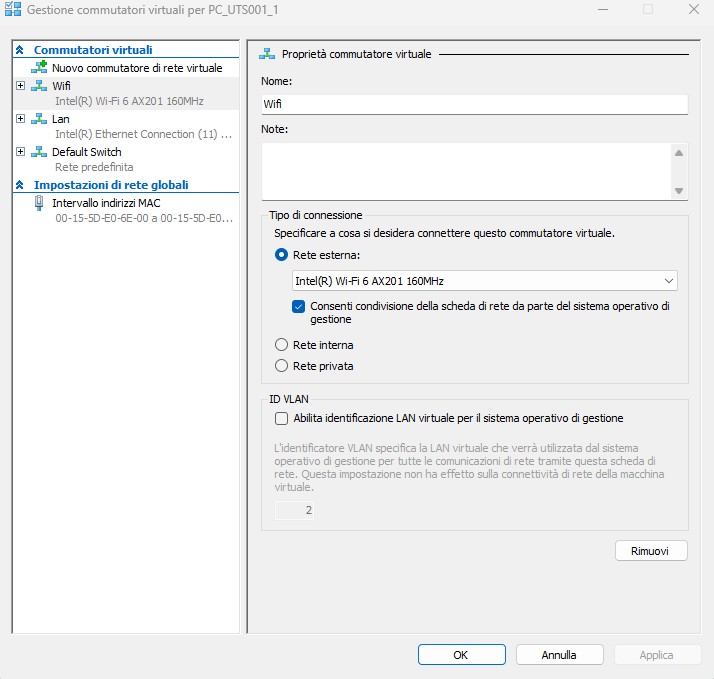Click the Nome text field
Screen dimensions: 714x679
[474, 104]
